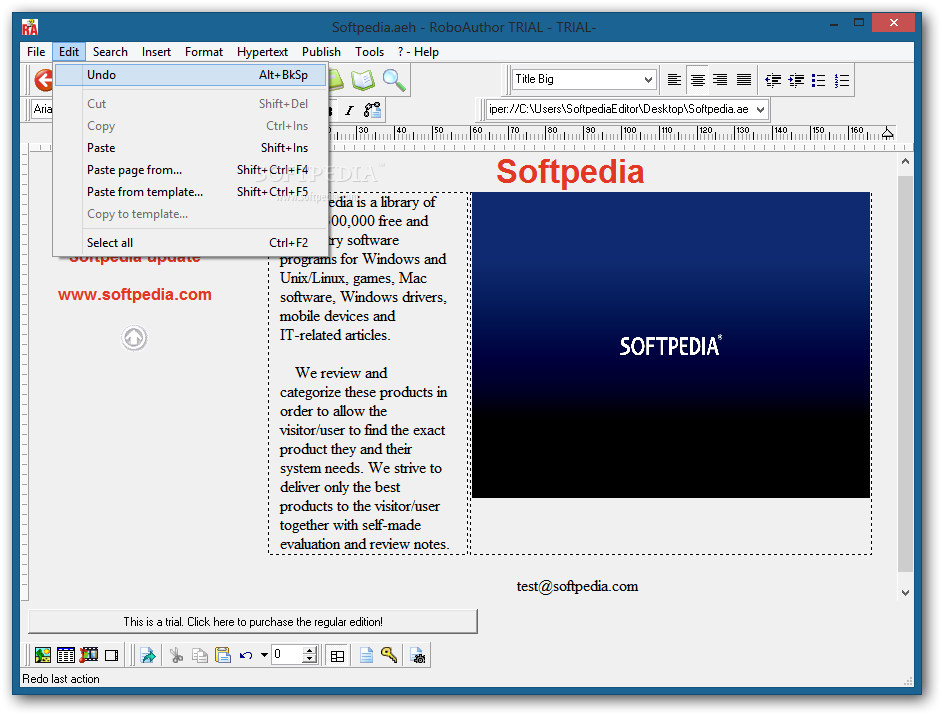
Task: Apply bulleted list formatting
Action: click(818, 80)
